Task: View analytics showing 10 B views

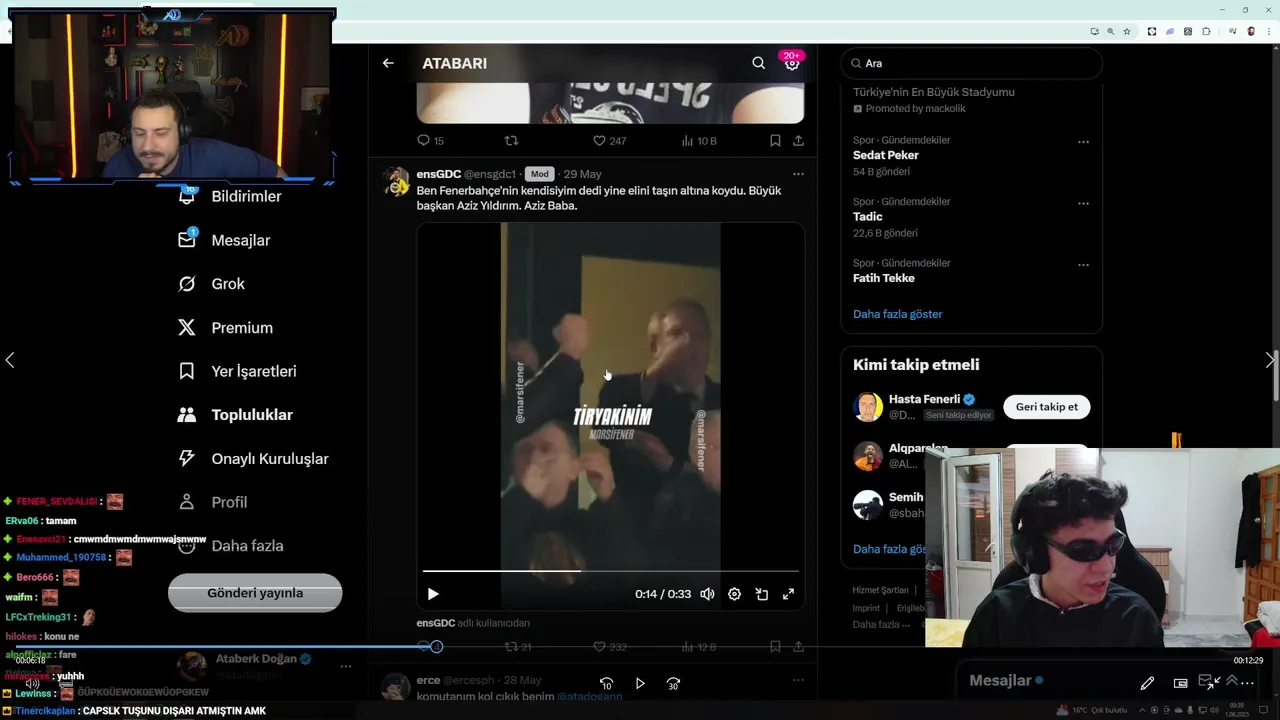Action: (698, 141)
